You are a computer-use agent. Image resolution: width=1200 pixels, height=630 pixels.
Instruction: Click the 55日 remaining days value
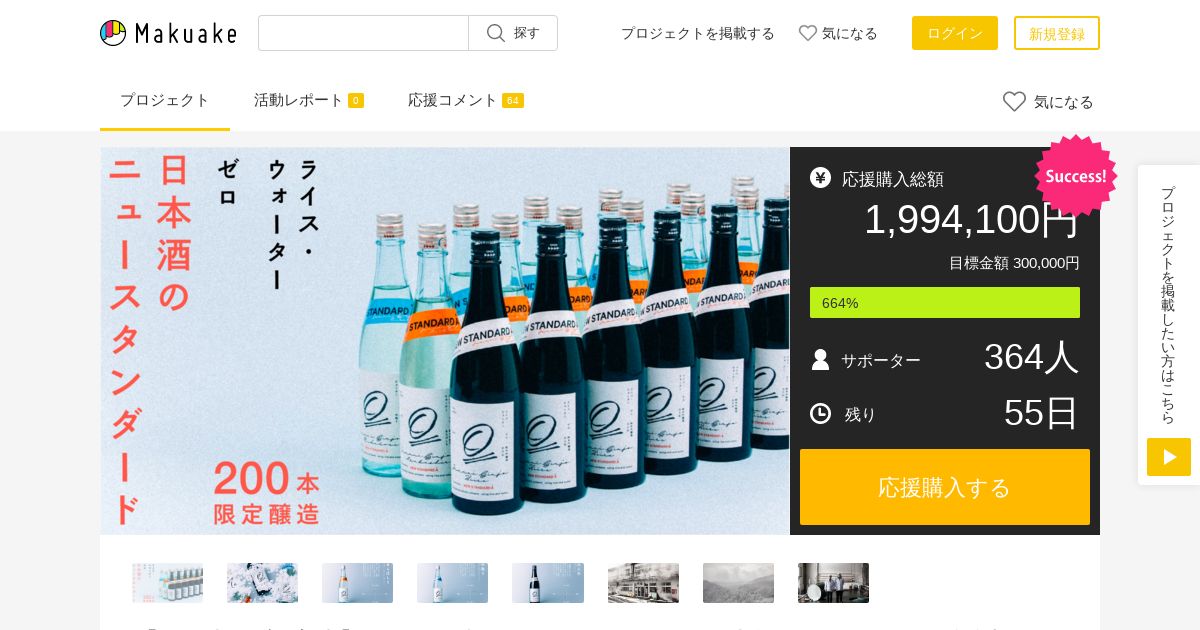[x=1041, y=412]
